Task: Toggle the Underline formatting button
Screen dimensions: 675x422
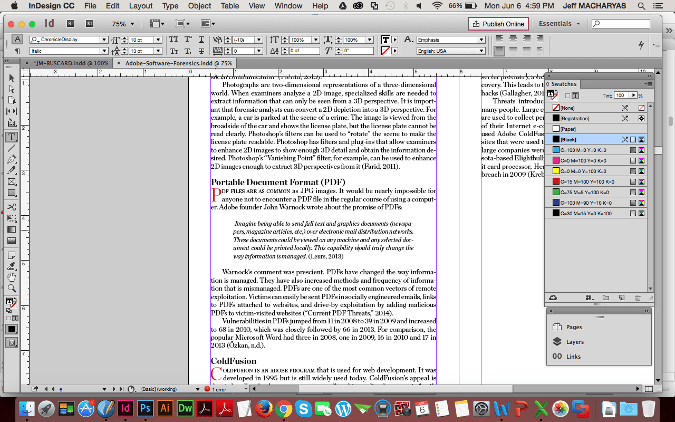Action: tap(203, 39)
